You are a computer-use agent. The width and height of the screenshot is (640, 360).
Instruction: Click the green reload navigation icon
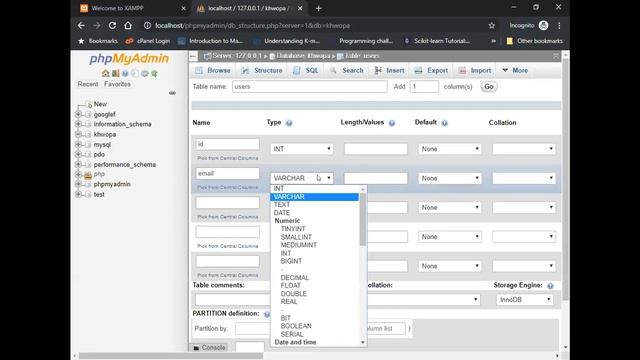point(154,73)
